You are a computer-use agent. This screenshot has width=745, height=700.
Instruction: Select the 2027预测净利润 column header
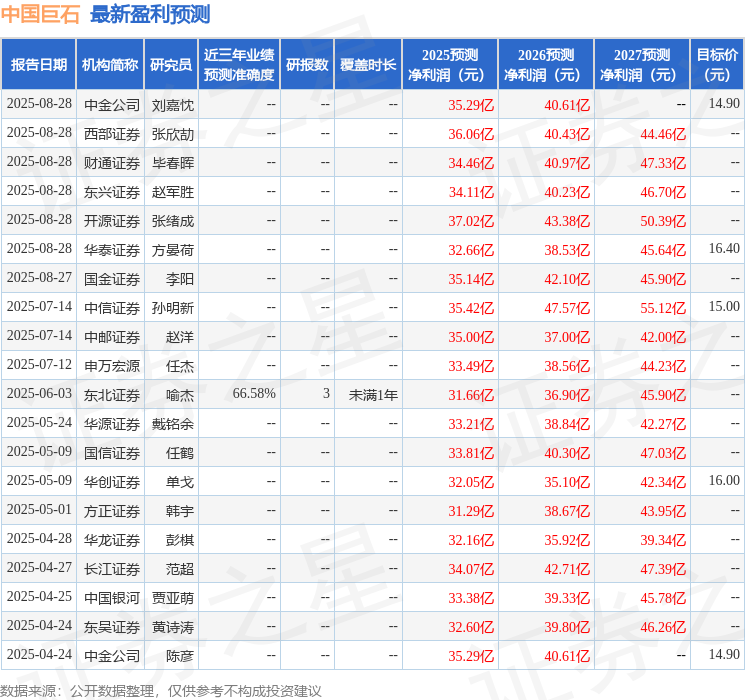(642, 65)
